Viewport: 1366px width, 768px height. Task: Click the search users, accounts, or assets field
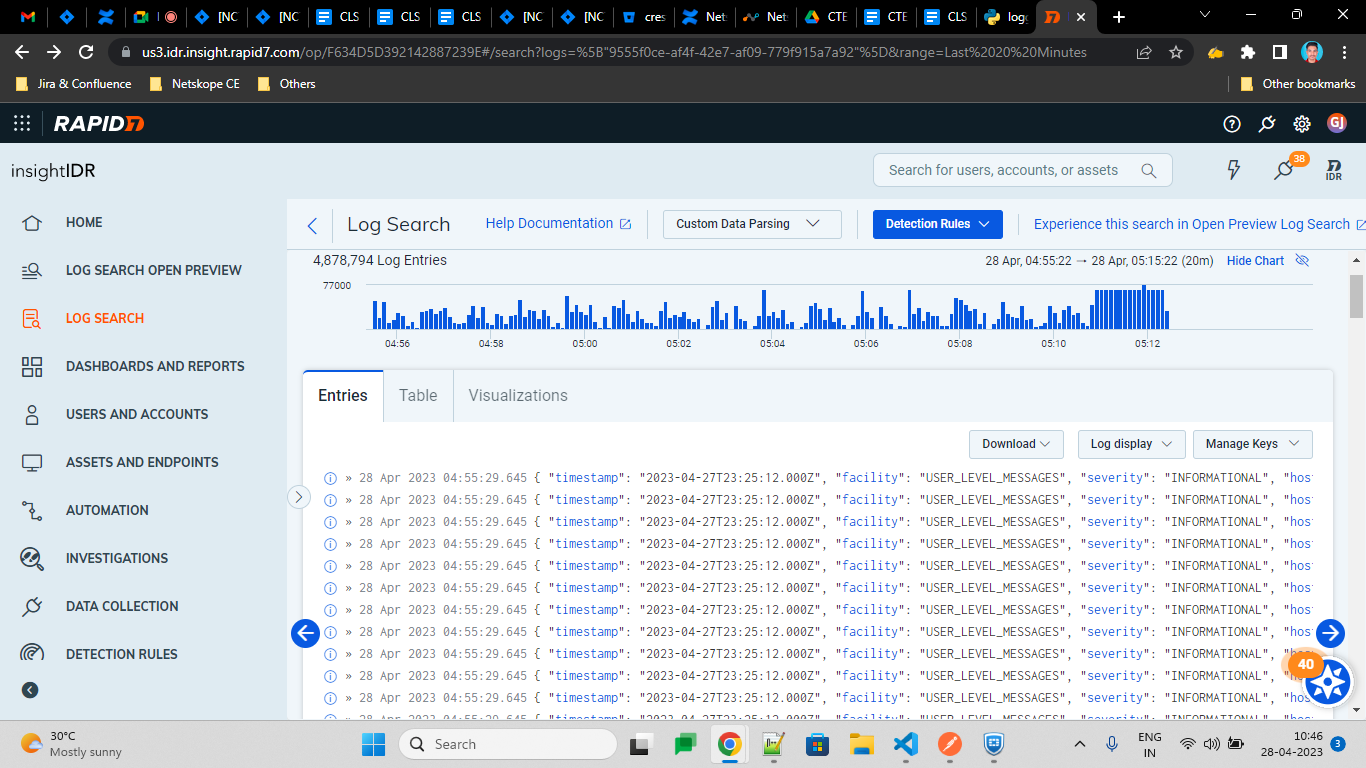tap(1022, 170)
